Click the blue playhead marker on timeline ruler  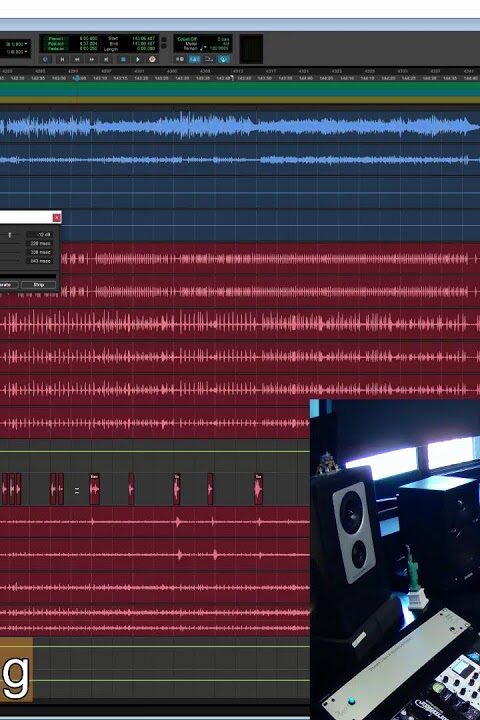(77, 78)
